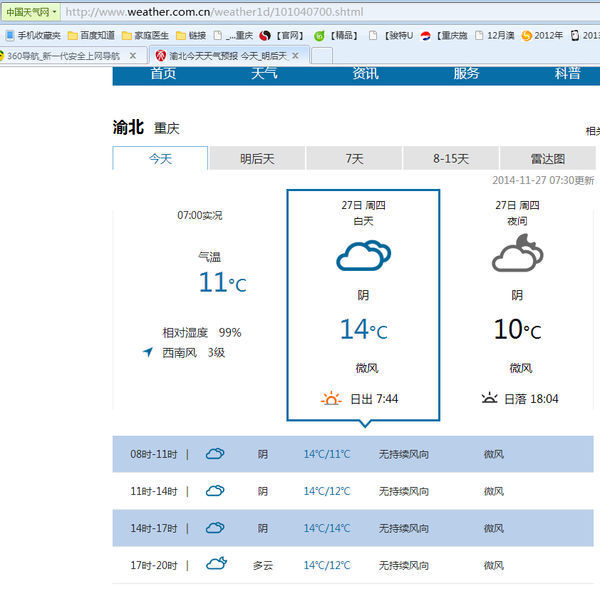Click the 相对湿度 99% reading
The width and height of the screenshot is (600, 589).
pos(202,333)
